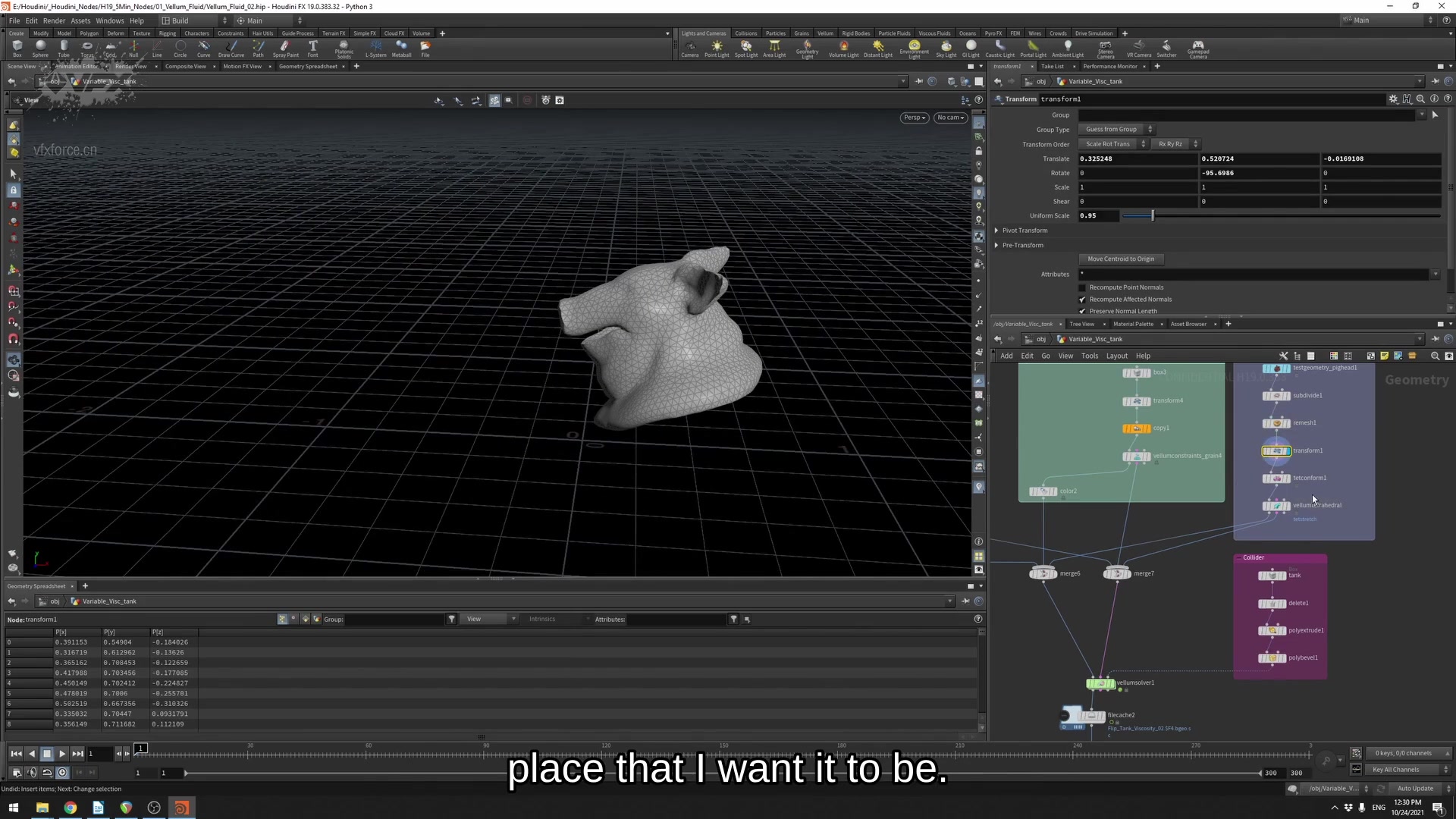Viewport: 1456px width, 819px height.
Task: Select the transform1 node in network
Action: 1276,451
